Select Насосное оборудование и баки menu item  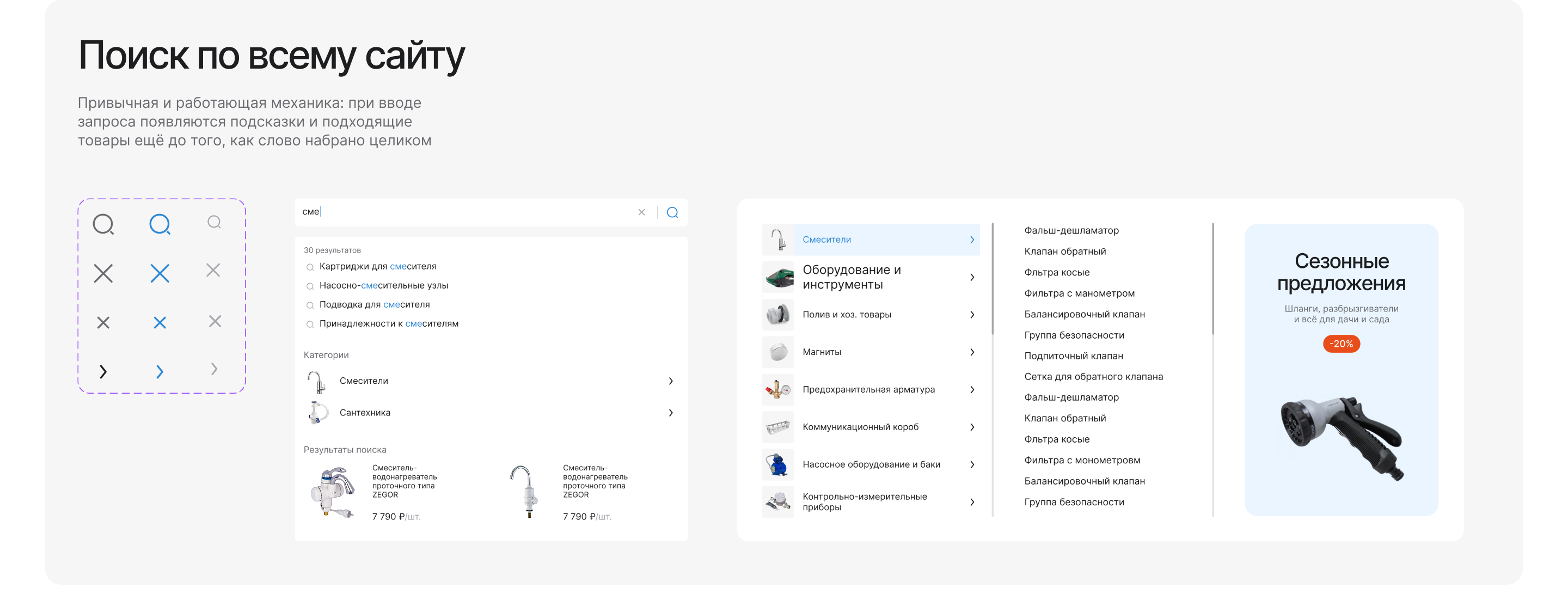click(871, 464)
